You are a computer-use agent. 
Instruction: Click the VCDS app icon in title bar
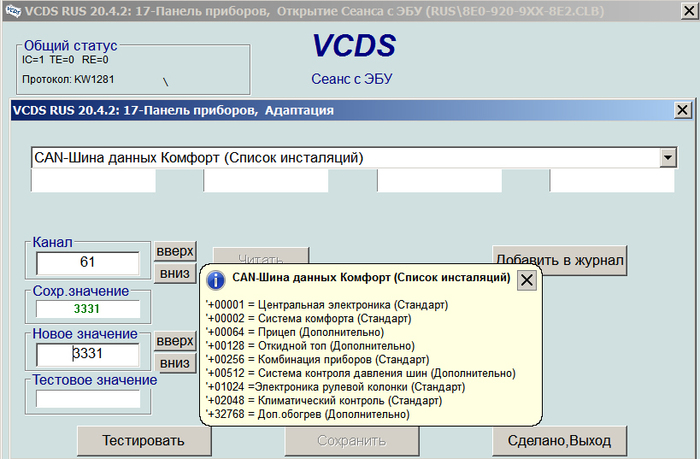pyautogui.click(x=13, y=10)
